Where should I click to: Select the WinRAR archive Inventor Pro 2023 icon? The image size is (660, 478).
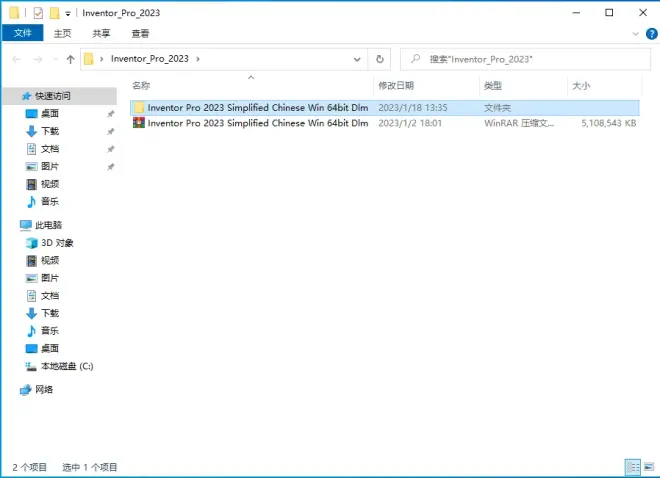[x=138, y=123]
